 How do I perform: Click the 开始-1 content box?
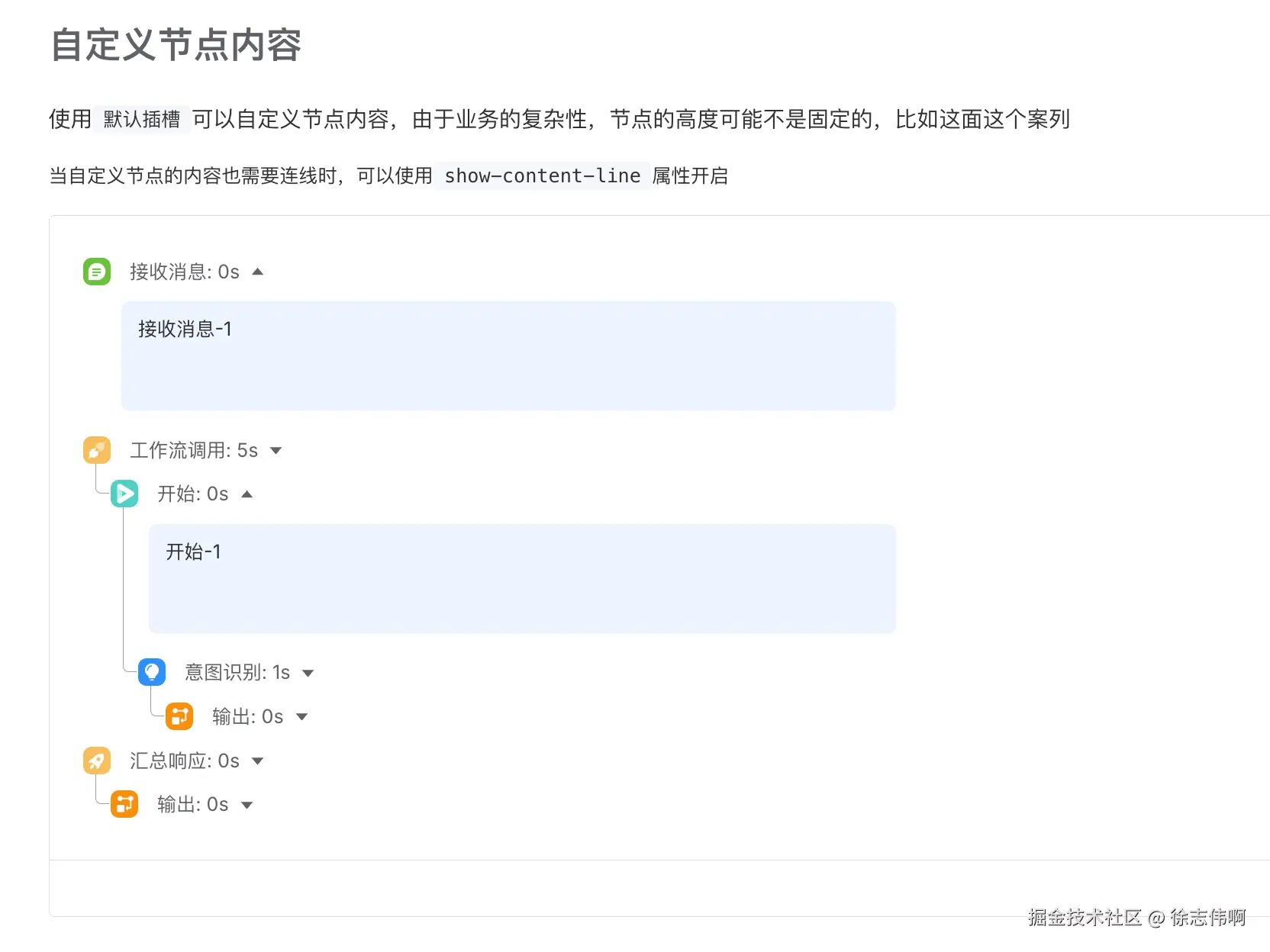point(522,578)
